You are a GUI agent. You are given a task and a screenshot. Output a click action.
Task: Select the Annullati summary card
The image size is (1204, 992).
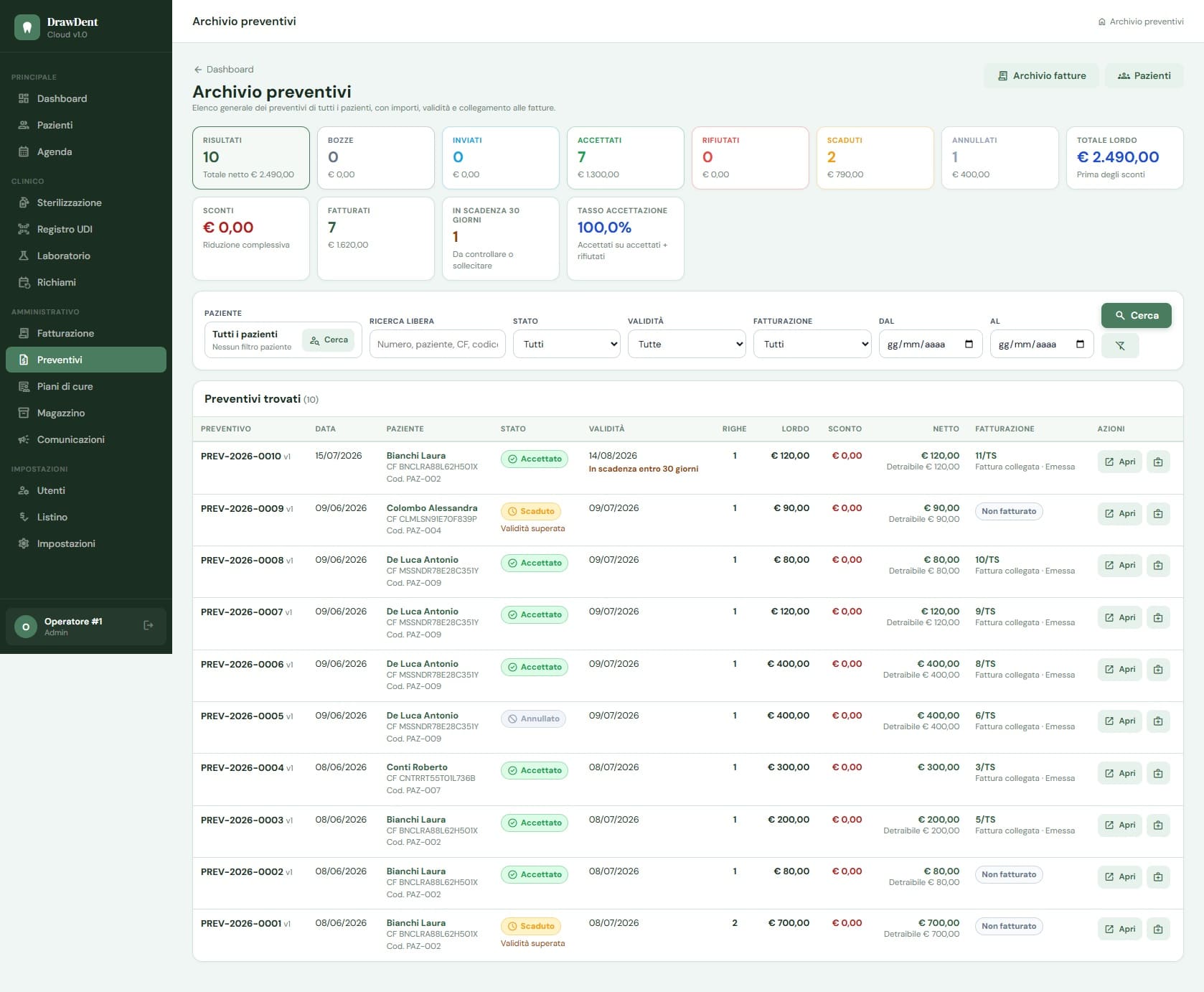[1000, 158]
